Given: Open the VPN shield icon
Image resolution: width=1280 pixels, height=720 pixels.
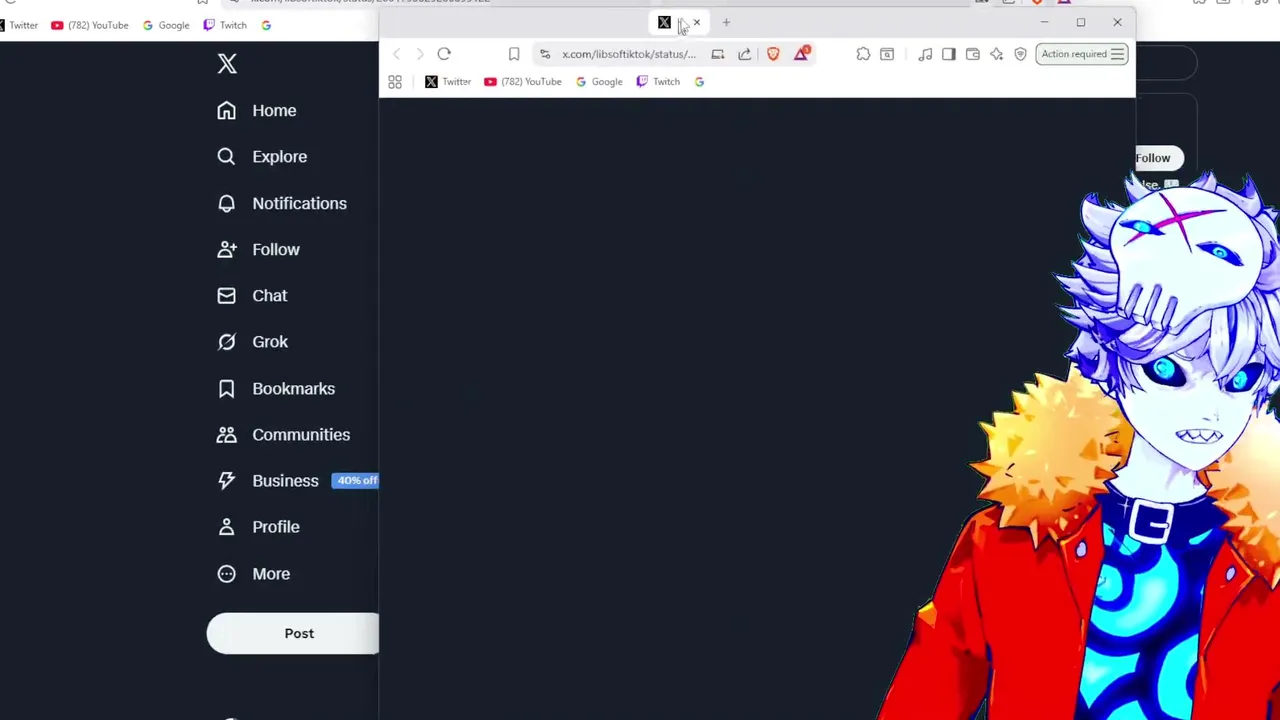Looking at the screenshot, I should [x=1021, y=54].
